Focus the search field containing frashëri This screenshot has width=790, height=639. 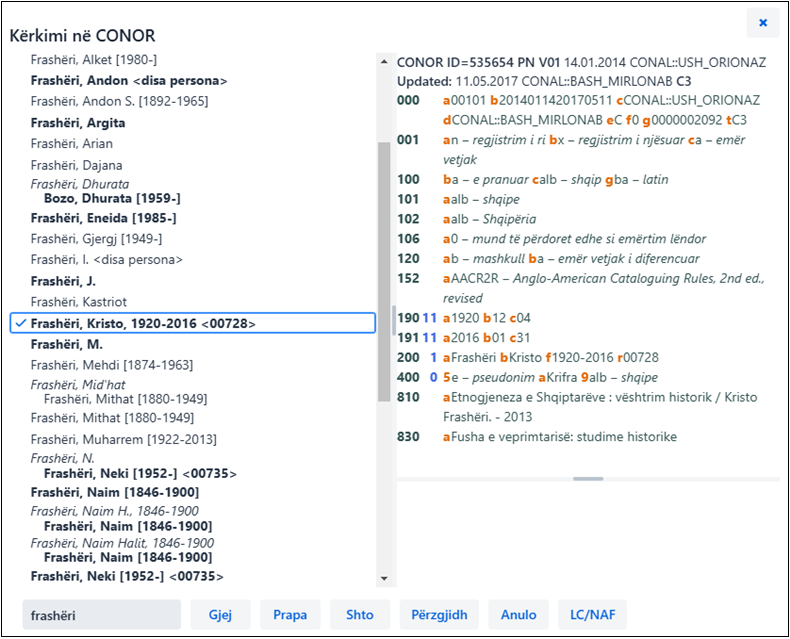[102, 615]
